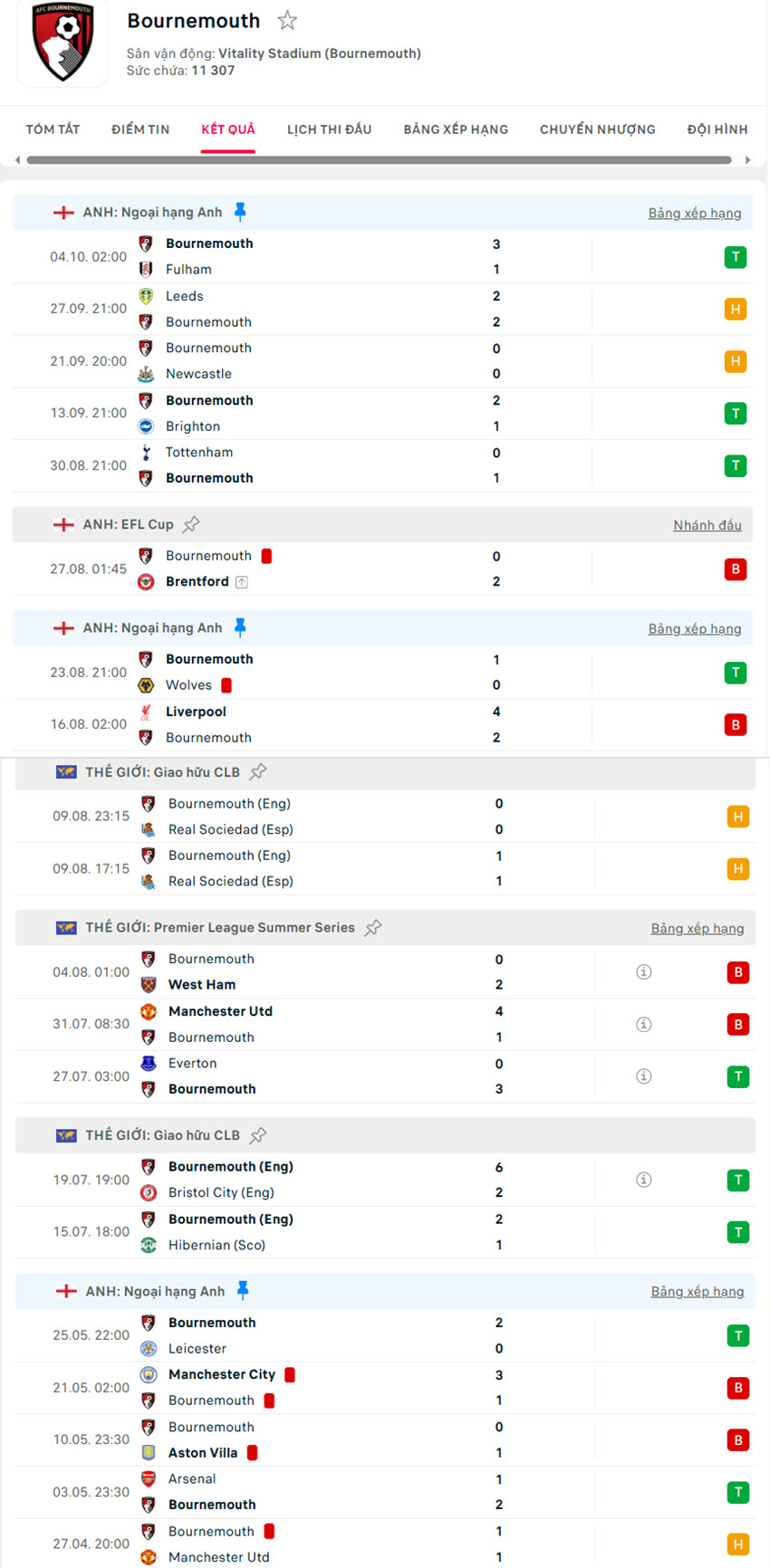Pin the Premier League Summer Series section
This screenshot has width=770, height=1568.
373,928
